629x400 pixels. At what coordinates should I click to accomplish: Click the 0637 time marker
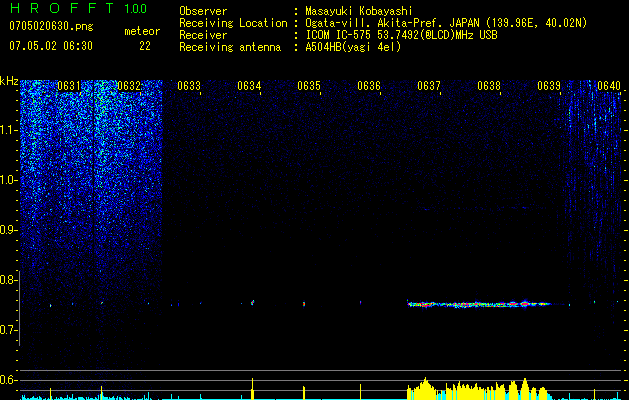pyautogui.click(x=429, y=86)
